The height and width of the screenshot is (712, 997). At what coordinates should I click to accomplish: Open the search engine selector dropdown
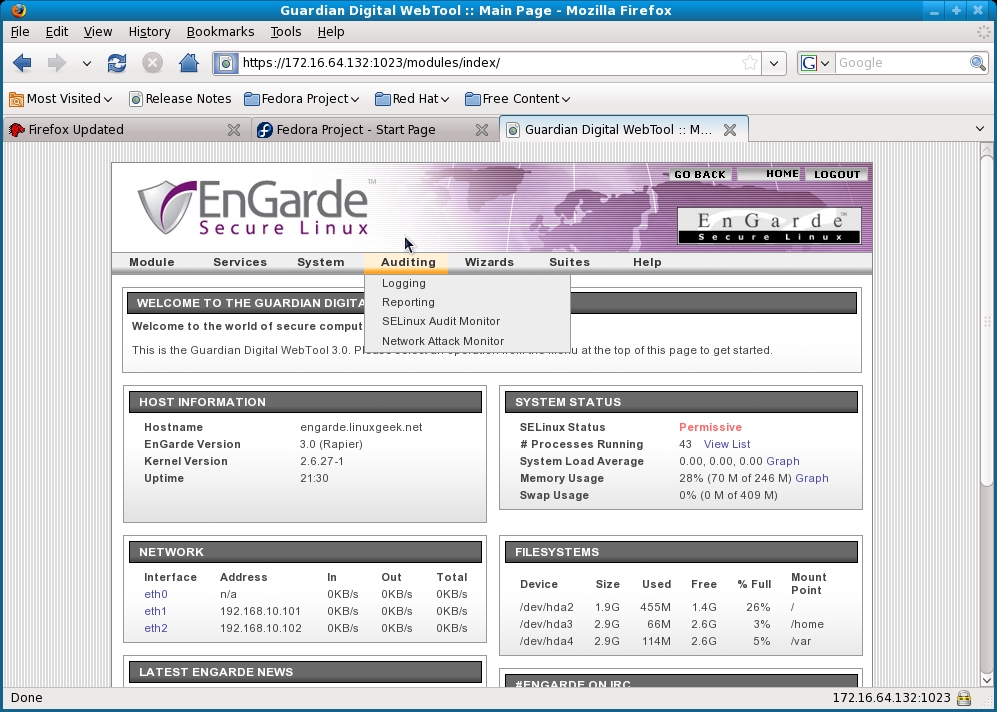click(816, 63)
